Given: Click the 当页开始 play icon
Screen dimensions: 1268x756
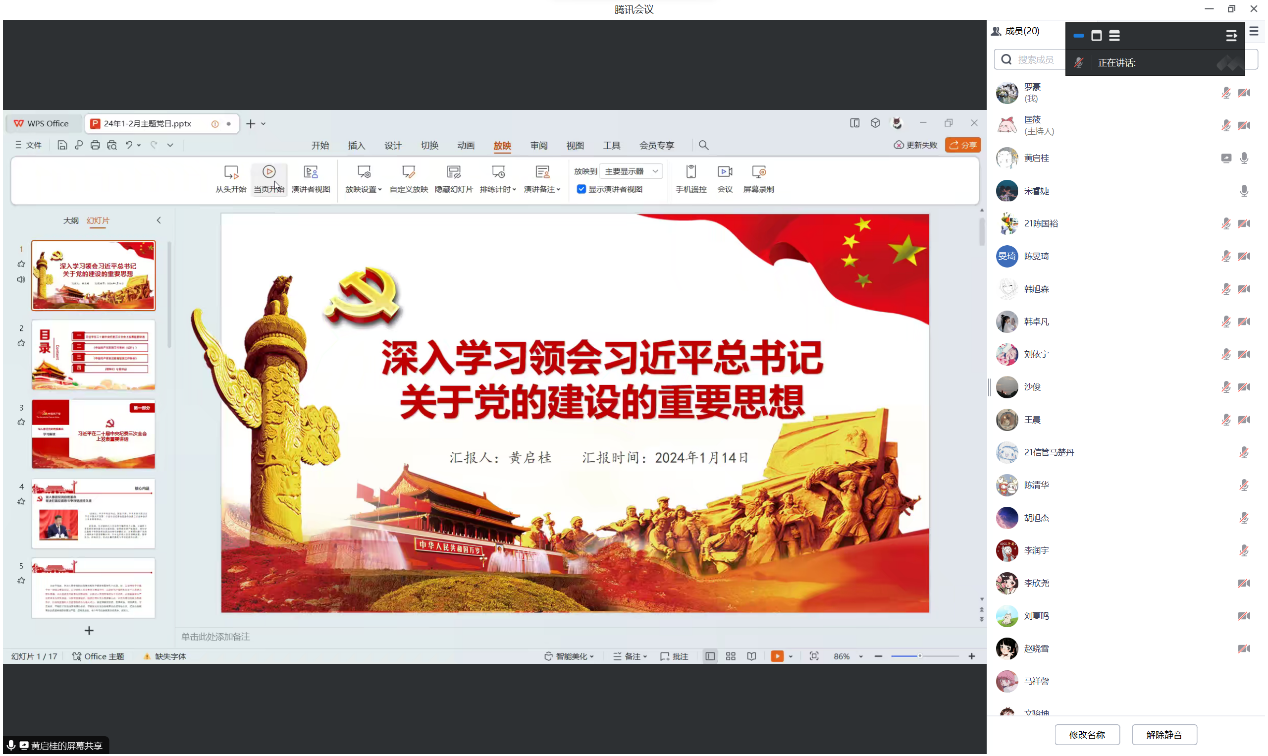Looking at the screenshot, I should (x=269, y=172).
